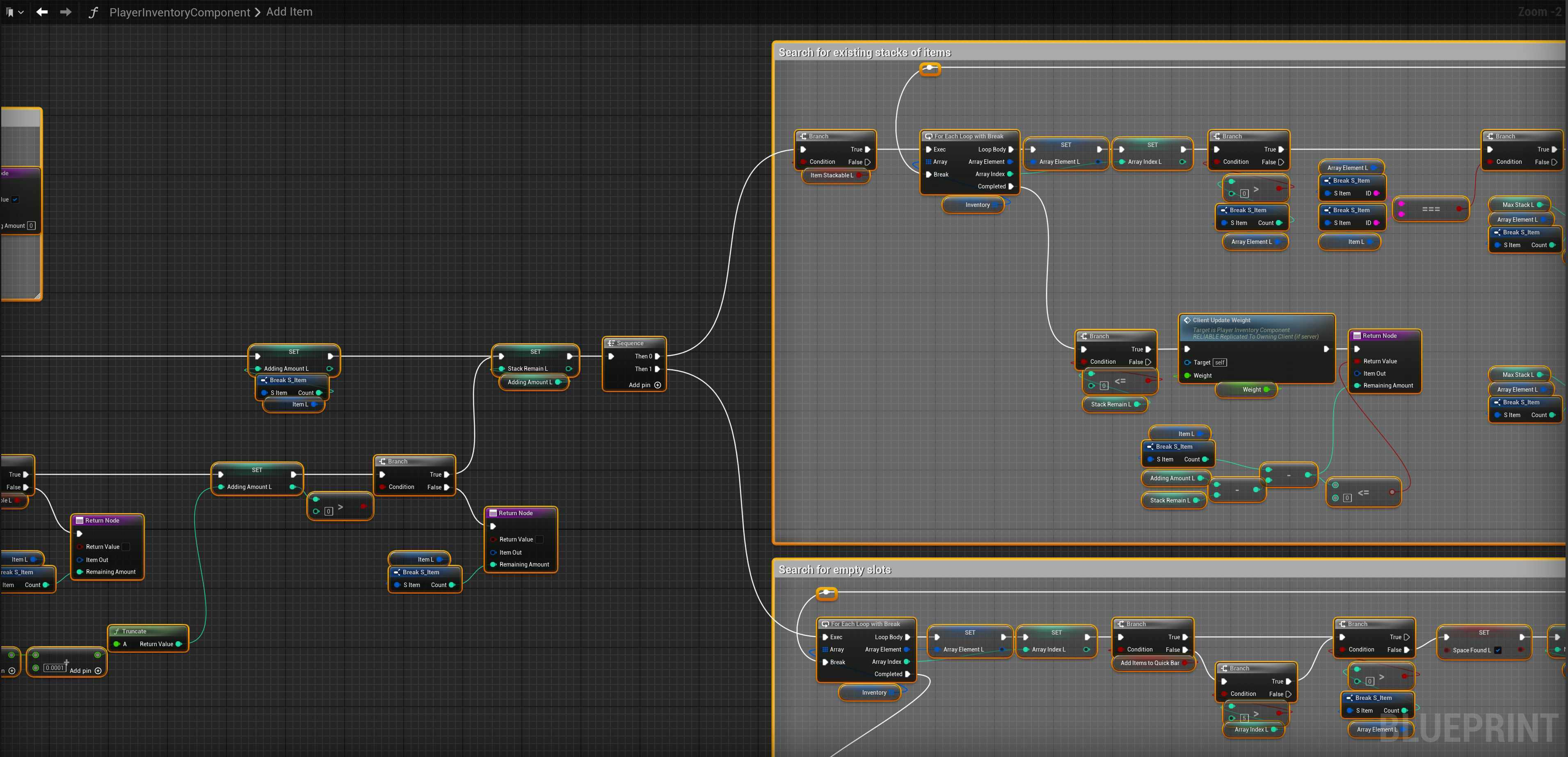Go back using the left navigation arrow
Screen dimensions: 1568x757
tap(42, 11)
